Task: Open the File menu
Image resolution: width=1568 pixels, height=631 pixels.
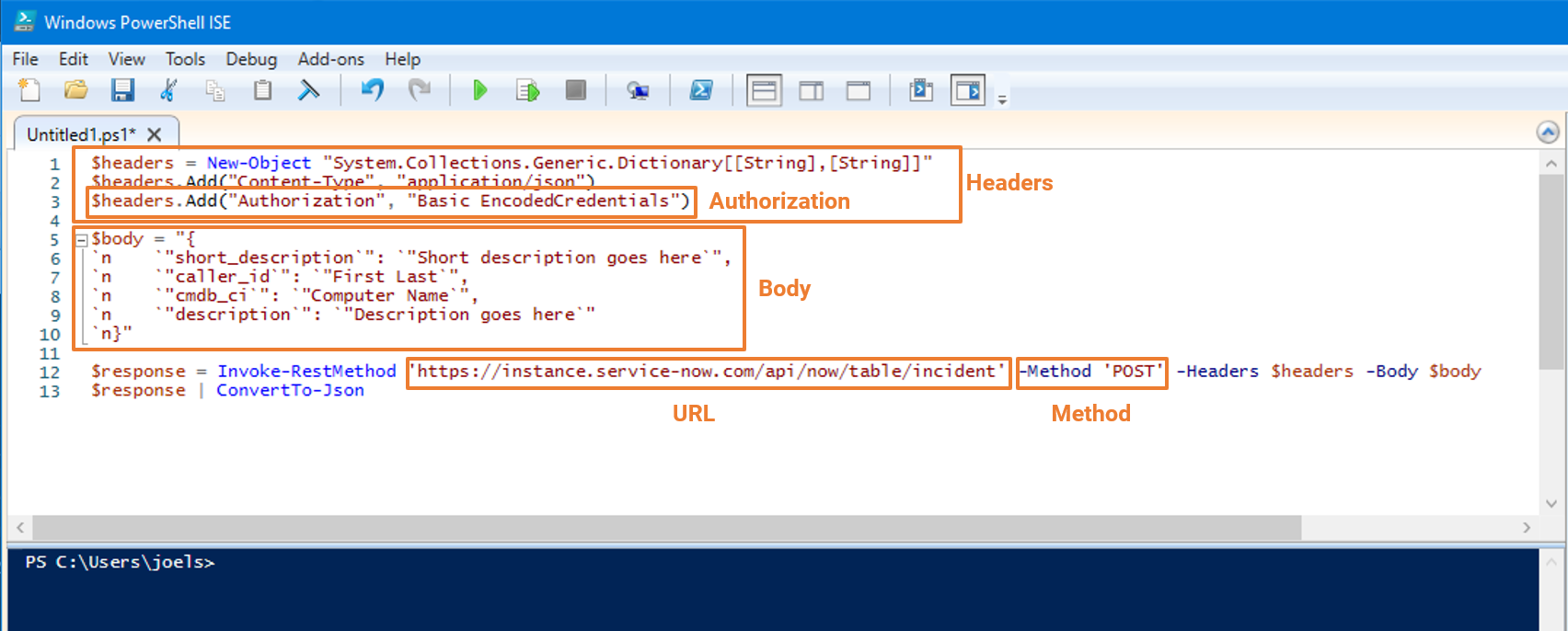Action: [x=25, y=59]
